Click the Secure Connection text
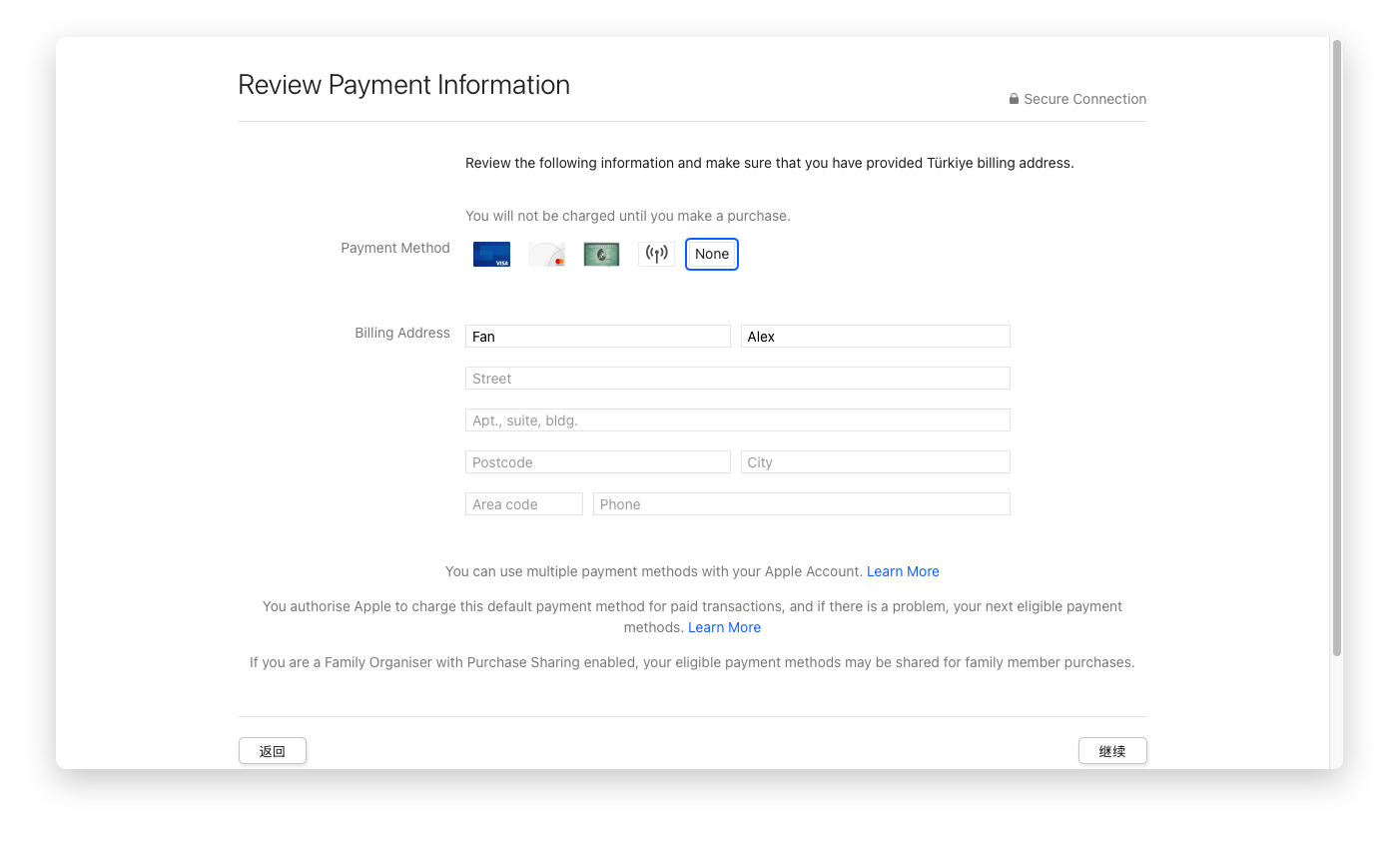Screen dimensions: 1400x844 (1084, 99)
